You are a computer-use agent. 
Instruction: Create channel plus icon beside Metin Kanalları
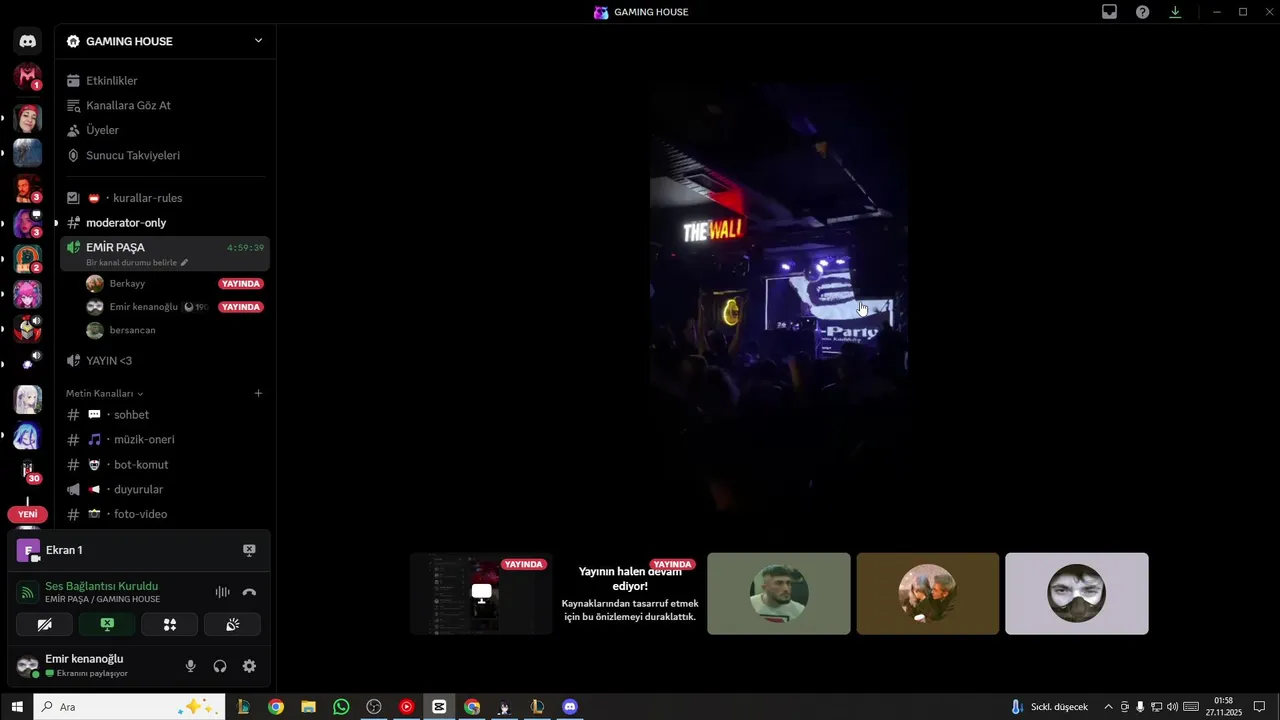pyautogui.click(x=258, y=393)
